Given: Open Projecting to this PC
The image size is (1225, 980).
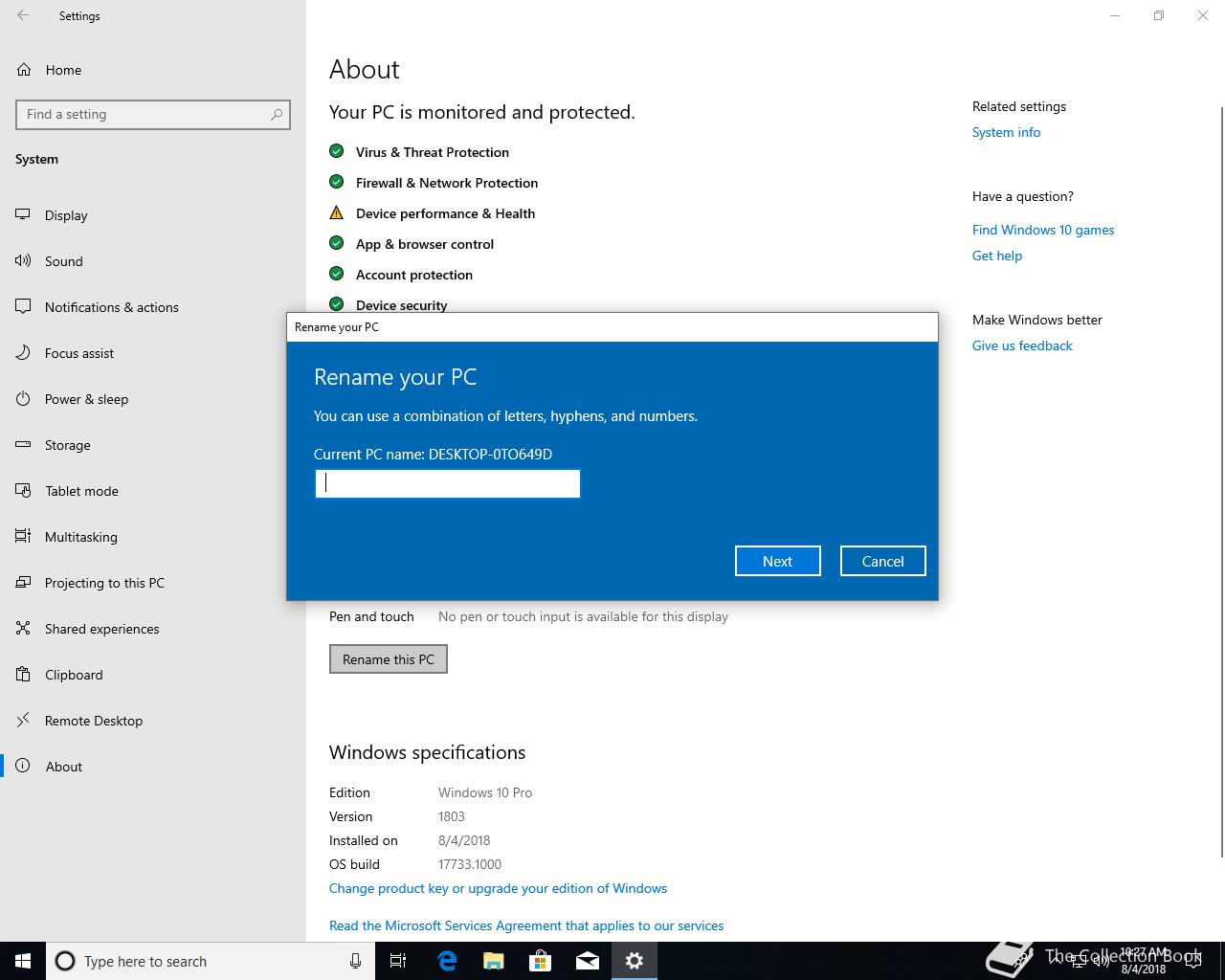Looking at the screenshot, I should tap(153, 583).
